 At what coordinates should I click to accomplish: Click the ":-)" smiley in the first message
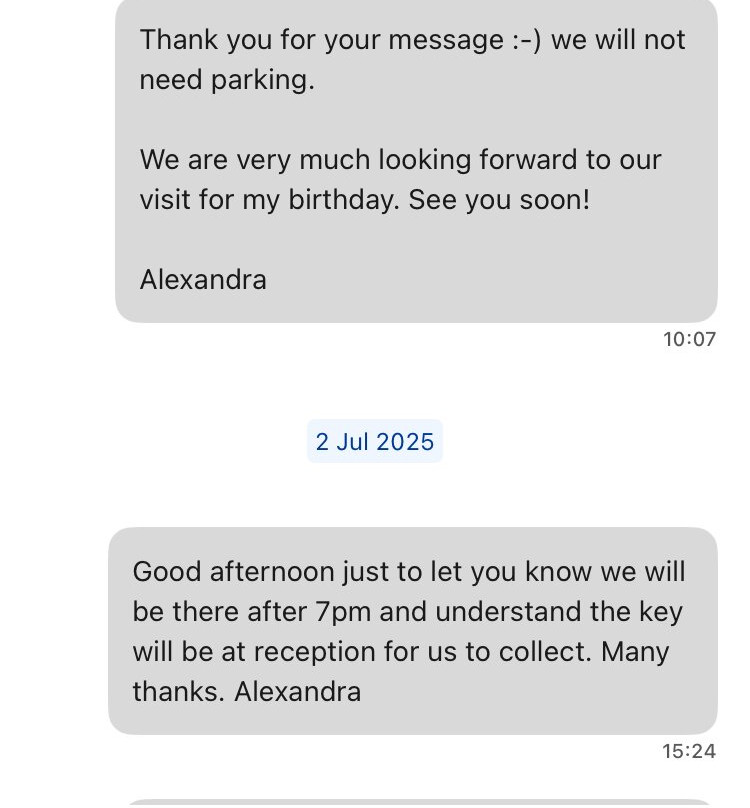point(516,40)
